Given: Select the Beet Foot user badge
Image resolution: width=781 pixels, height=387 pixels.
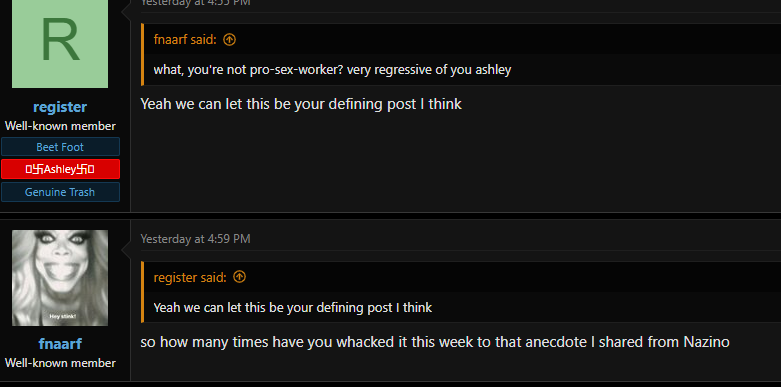Looking at the screenshot, I should pyautogui.click(x=60, y=147).
